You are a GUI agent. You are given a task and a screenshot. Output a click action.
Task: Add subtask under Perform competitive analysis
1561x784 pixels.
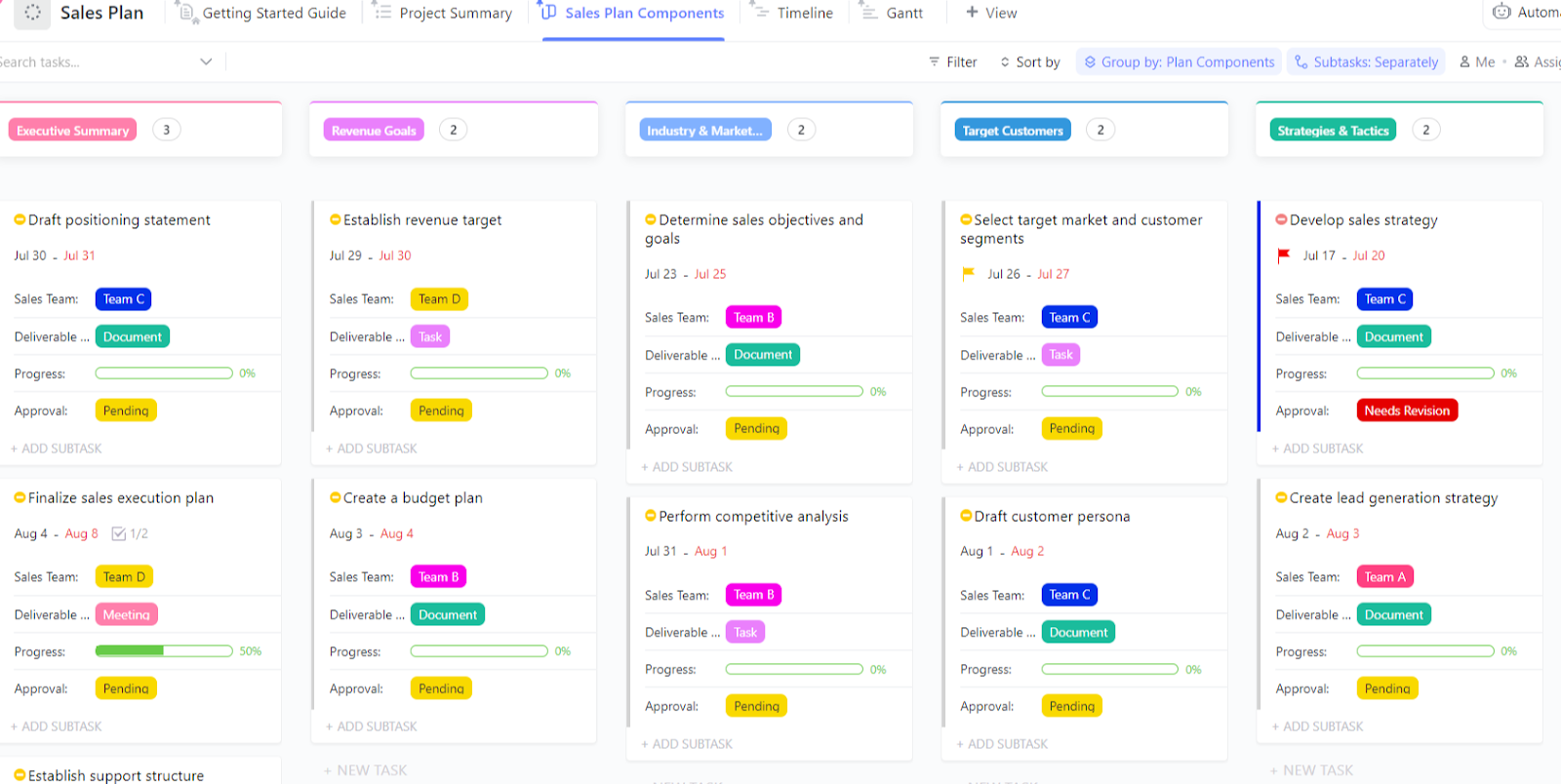click(x=687, y=744)
